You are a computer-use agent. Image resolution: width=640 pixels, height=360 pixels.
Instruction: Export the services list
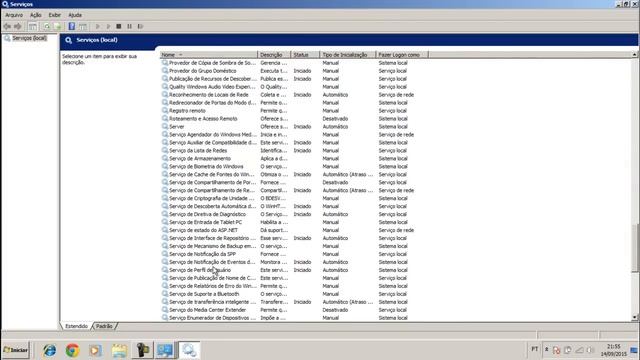(57, 27)
